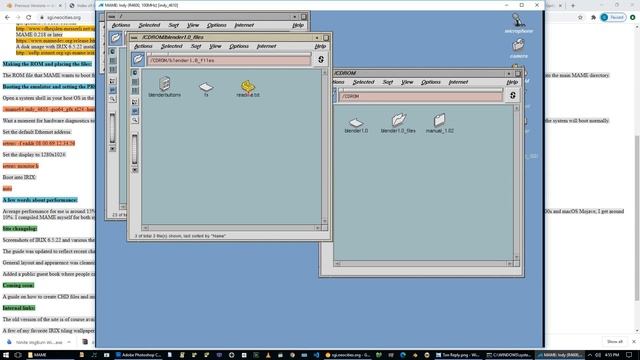The image size is (640, 360).
Task: Open Internet menu in blender1.0_files window
Action: (266, 47)
